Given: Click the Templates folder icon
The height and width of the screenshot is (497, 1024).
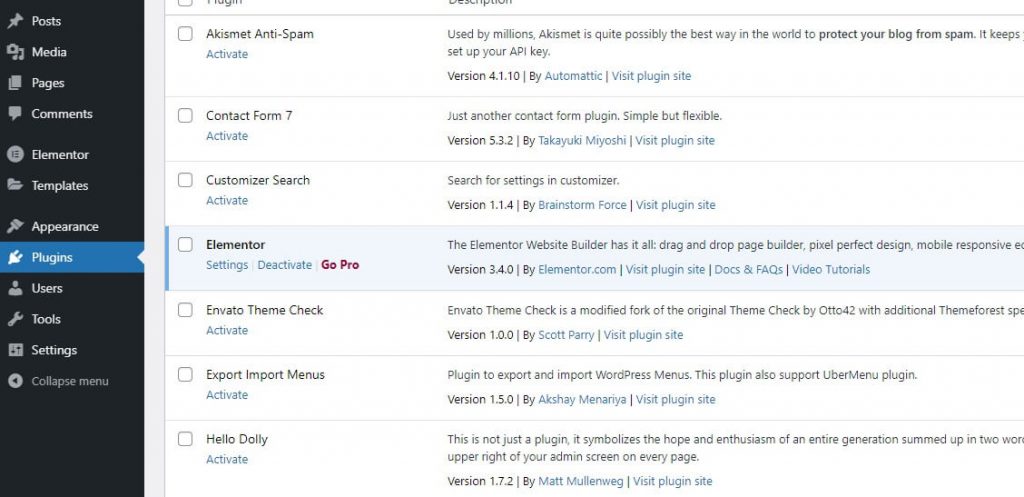Looking at the screenshot, I should pos(15,186).
